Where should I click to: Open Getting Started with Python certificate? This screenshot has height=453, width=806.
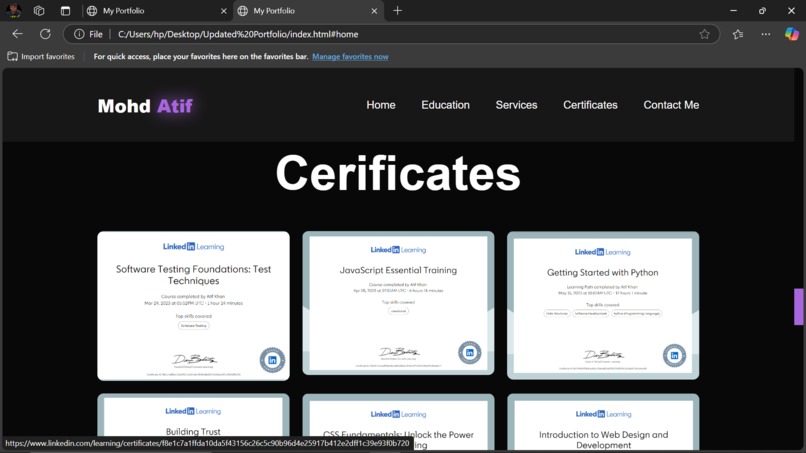[x=603, y=305]
